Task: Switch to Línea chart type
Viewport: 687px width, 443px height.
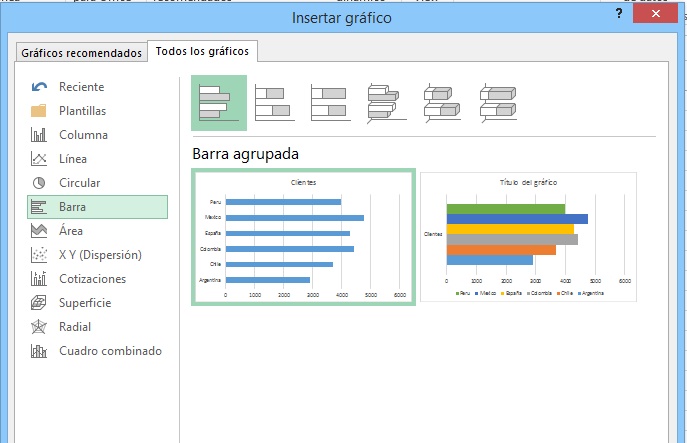Action: 73,159
